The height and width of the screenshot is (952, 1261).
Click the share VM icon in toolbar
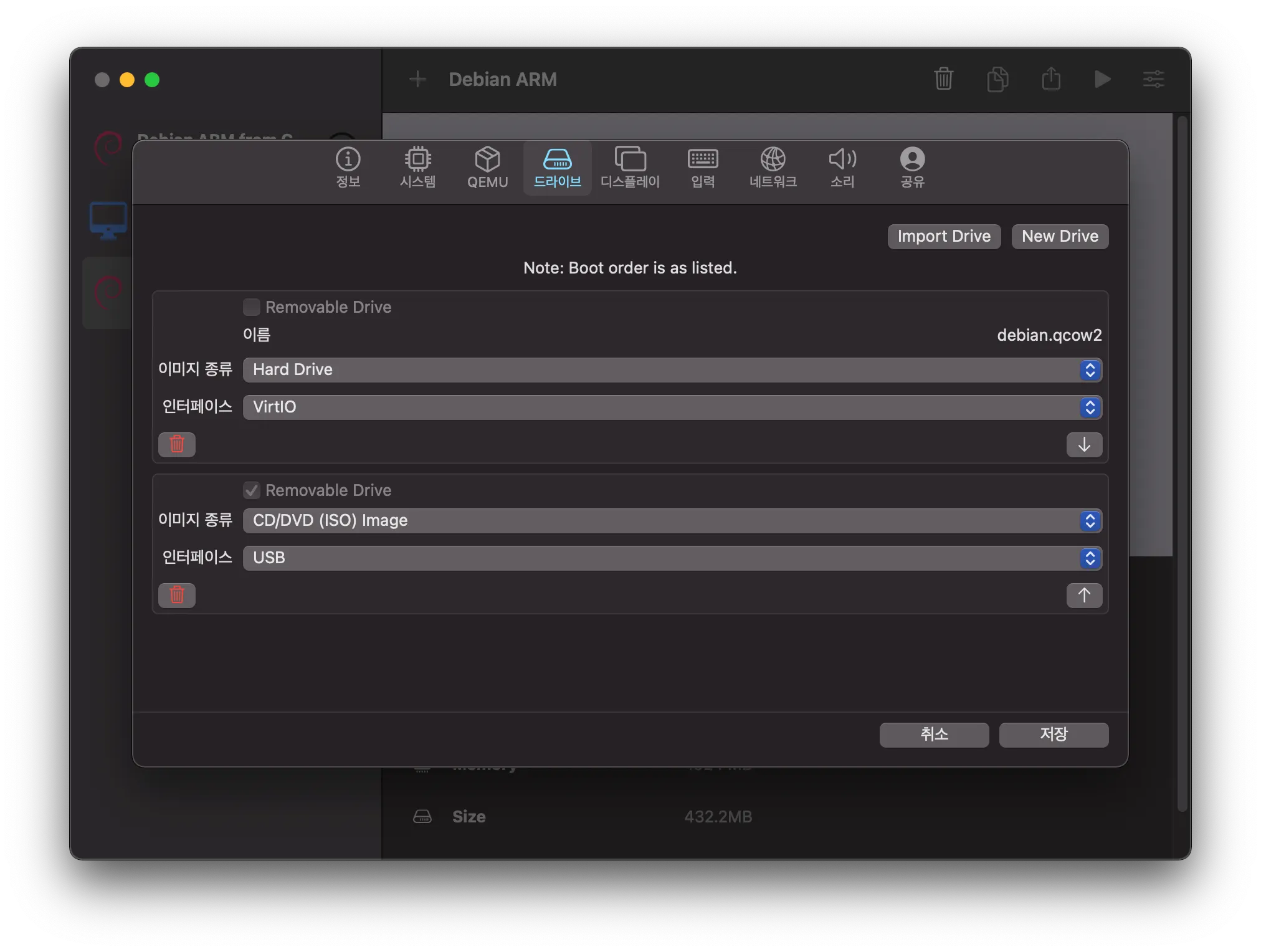click(1051, 79)
